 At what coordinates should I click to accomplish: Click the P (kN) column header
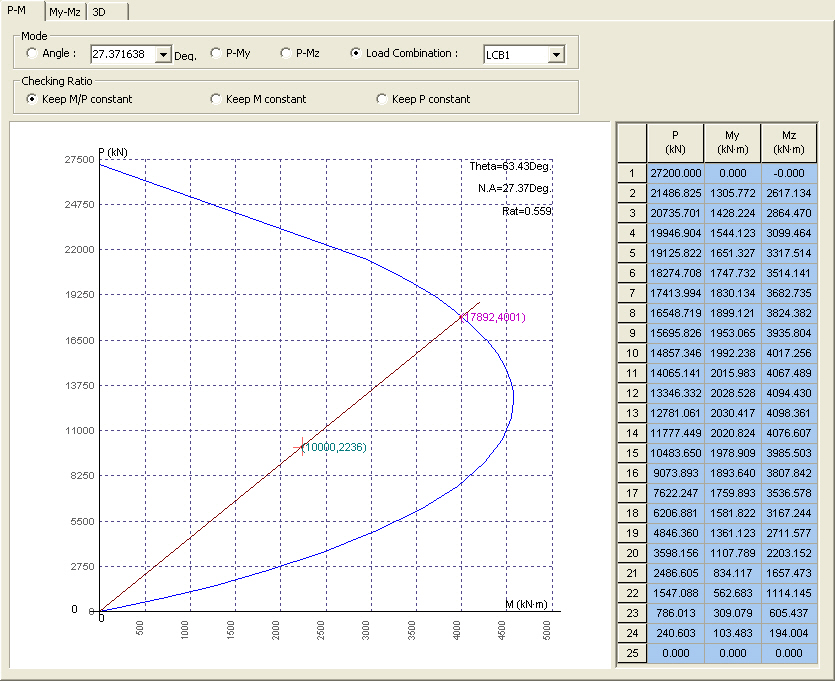pos(675,142)
